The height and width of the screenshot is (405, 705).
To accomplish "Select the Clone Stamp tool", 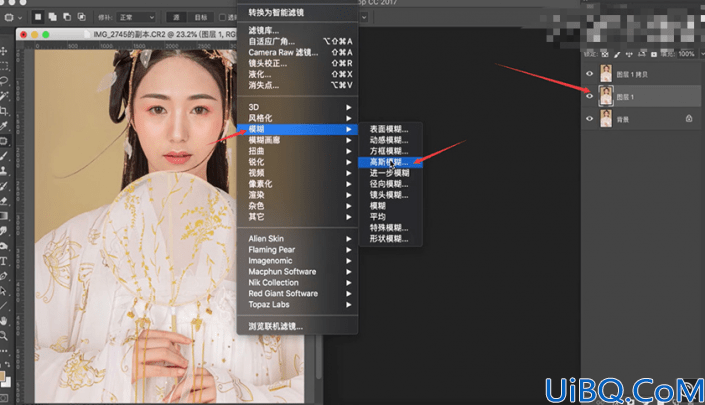I will click(x=4, y=171).
